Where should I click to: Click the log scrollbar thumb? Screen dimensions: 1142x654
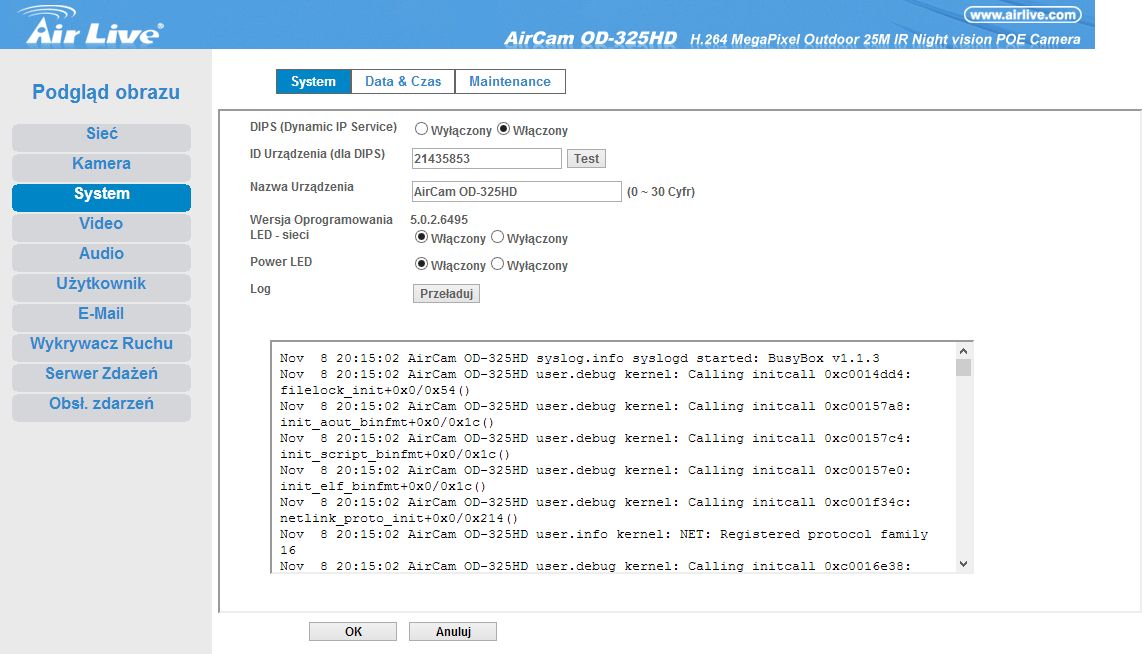(x=964, y=368)
